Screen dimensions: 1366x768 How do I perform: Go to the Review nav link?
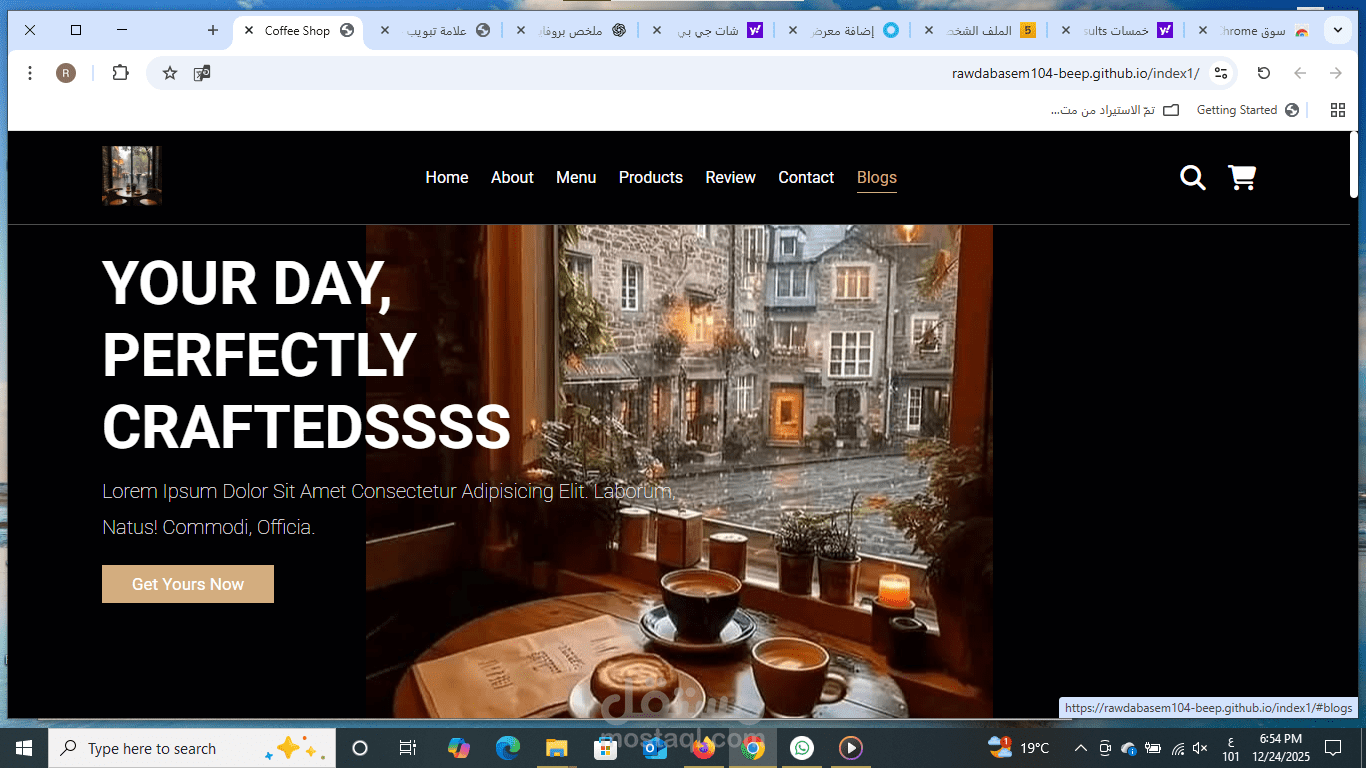731,177
